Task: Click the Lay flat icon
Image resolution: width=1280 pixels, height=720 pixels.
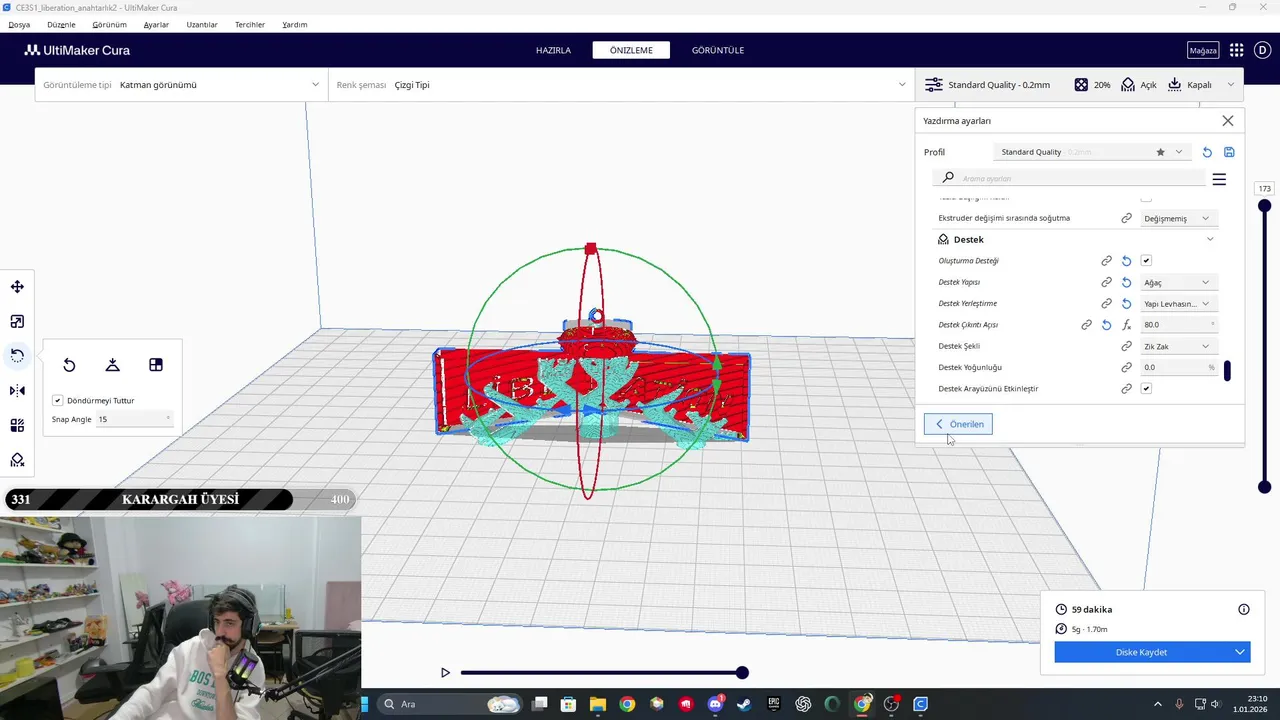Action: (x=112, y=365)
